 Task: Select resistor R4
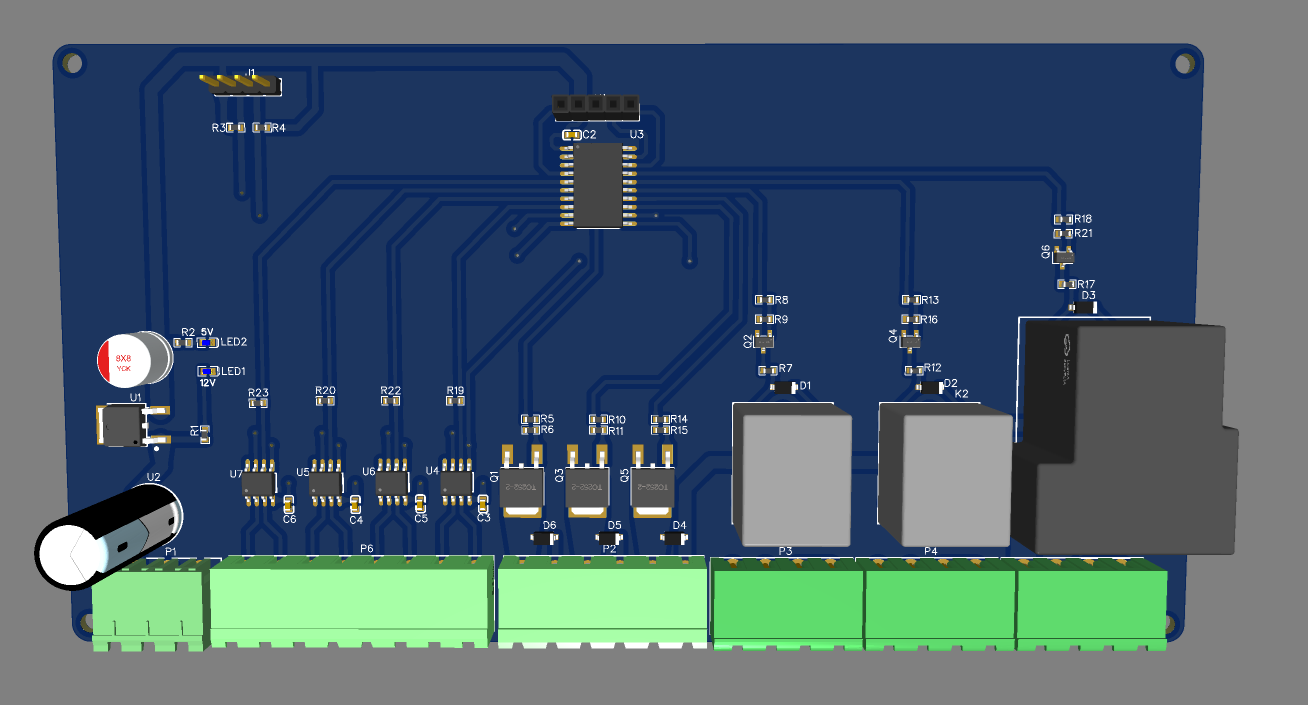pos(262,127)
